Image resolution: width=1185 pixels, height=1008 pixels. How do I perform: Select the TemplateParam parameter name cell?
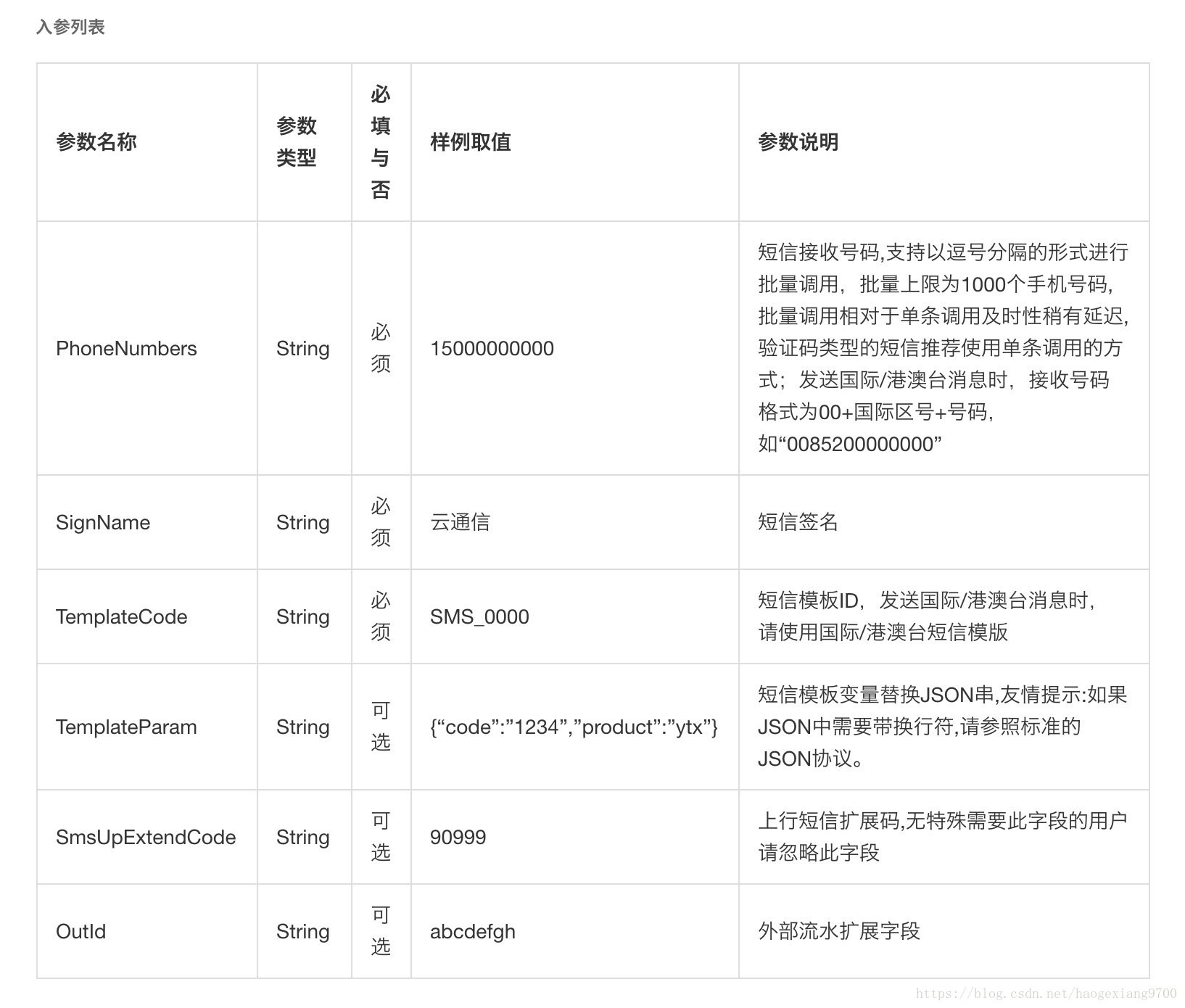(126, 727)
